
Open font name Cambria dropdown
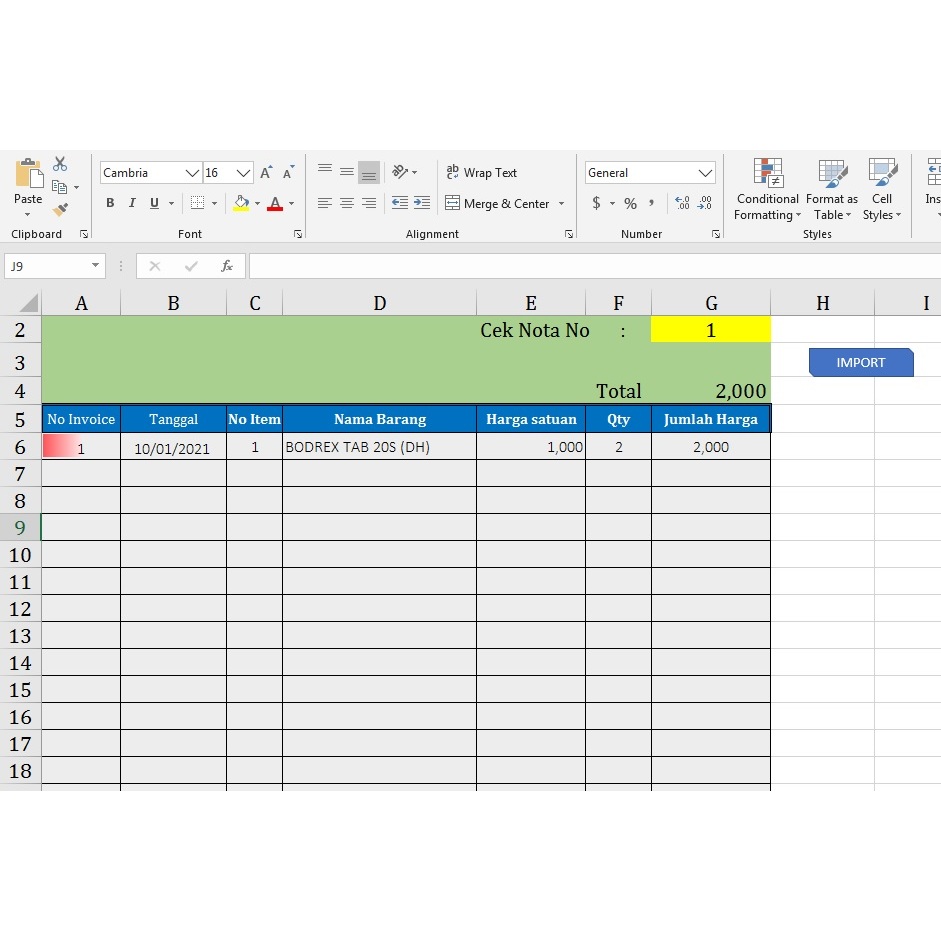(x=192, y=173)
